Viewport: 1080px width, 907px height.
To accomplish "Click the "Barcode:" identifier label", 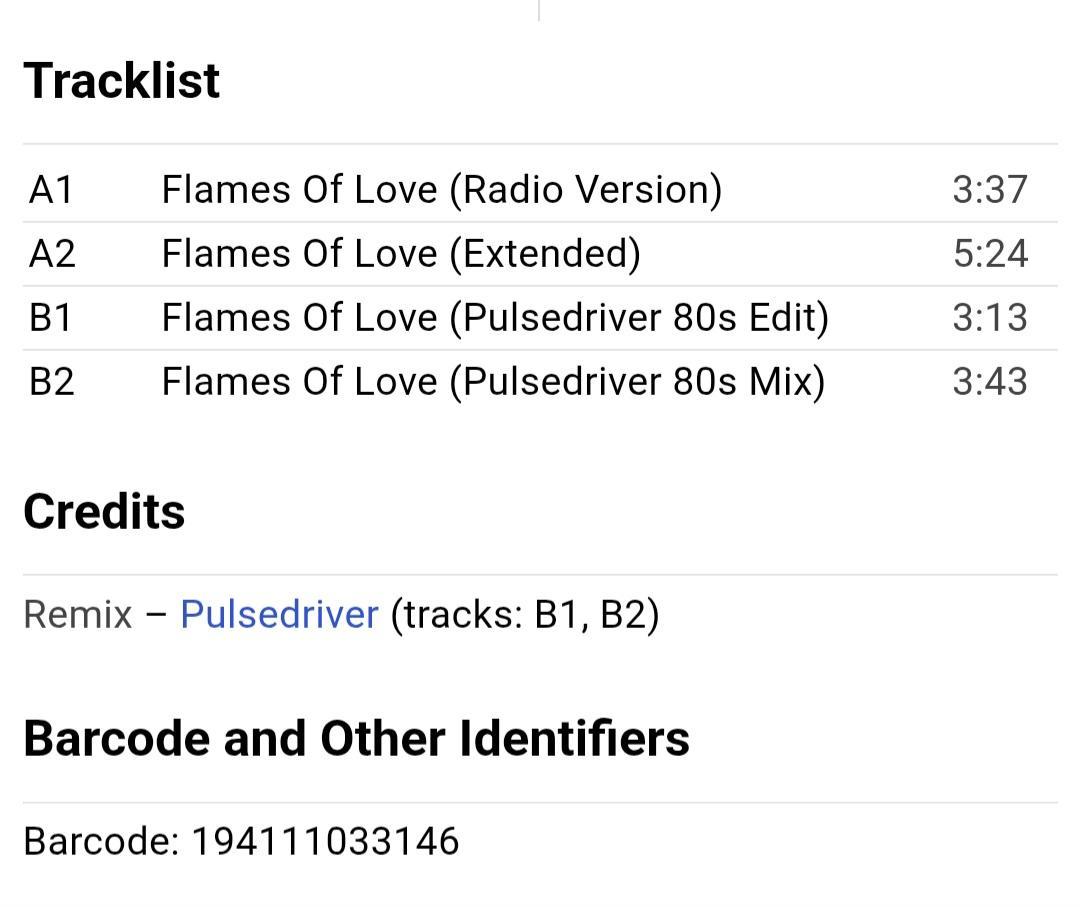I will [100, 841].
